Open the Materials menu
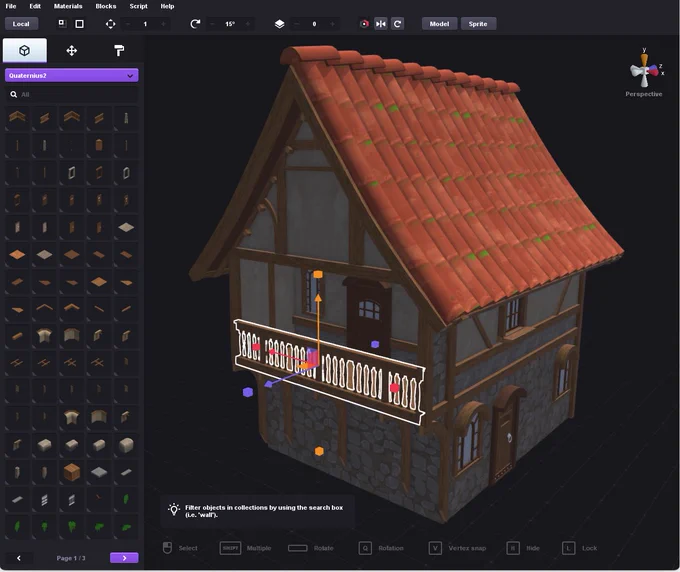The height and width of the screenshot is (572, 680). pyautogui.click(x=68, y=6)
